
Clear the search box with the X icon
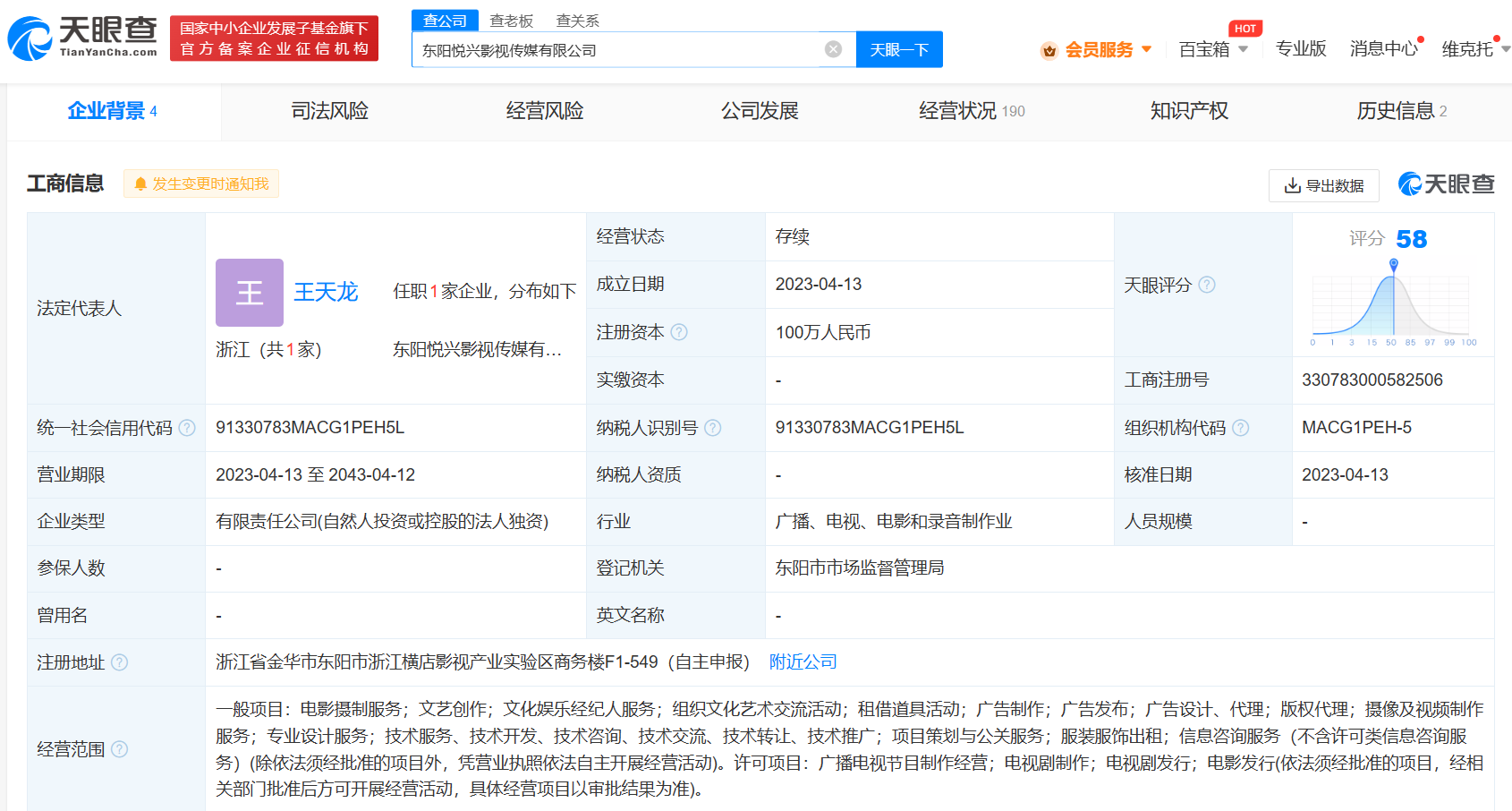tap(833, 49)
